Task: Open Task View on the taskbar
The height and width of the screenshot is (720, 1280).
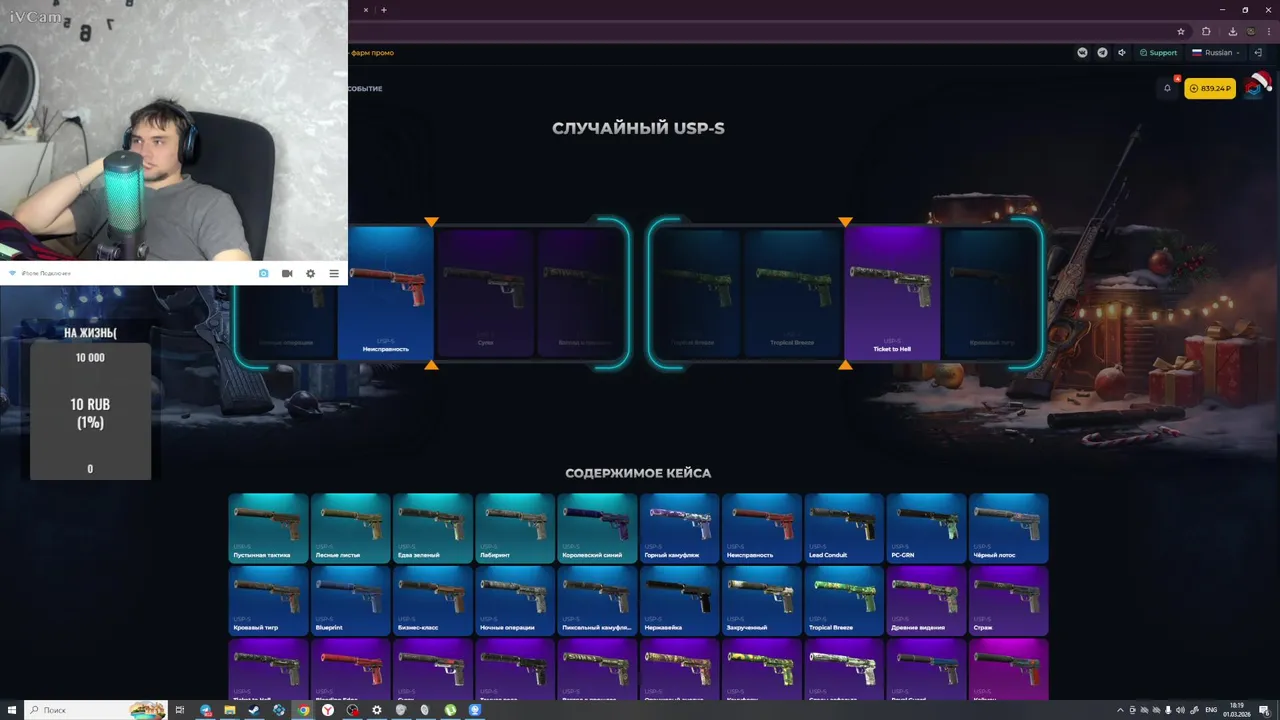Action: pos(181,710)
